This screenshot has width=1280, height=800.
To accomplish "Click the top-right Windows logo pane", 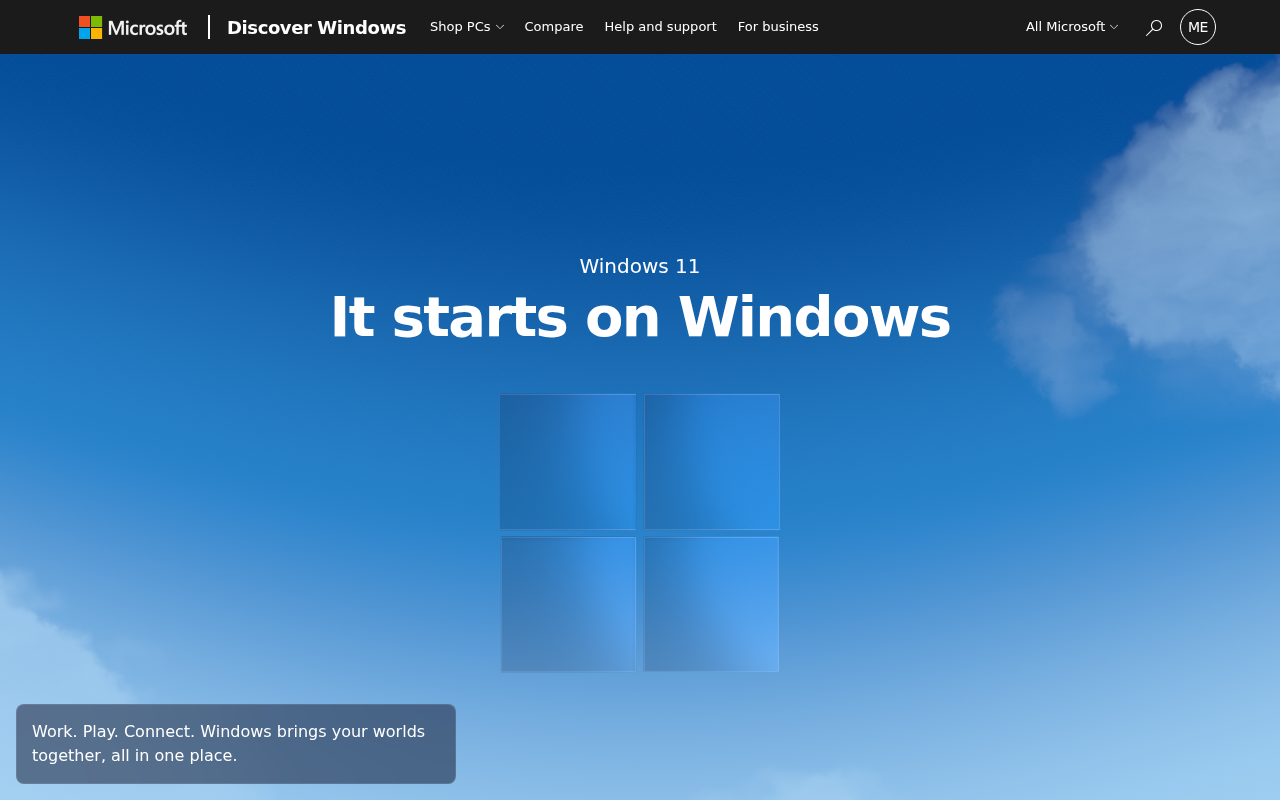I will pos(712,461).
